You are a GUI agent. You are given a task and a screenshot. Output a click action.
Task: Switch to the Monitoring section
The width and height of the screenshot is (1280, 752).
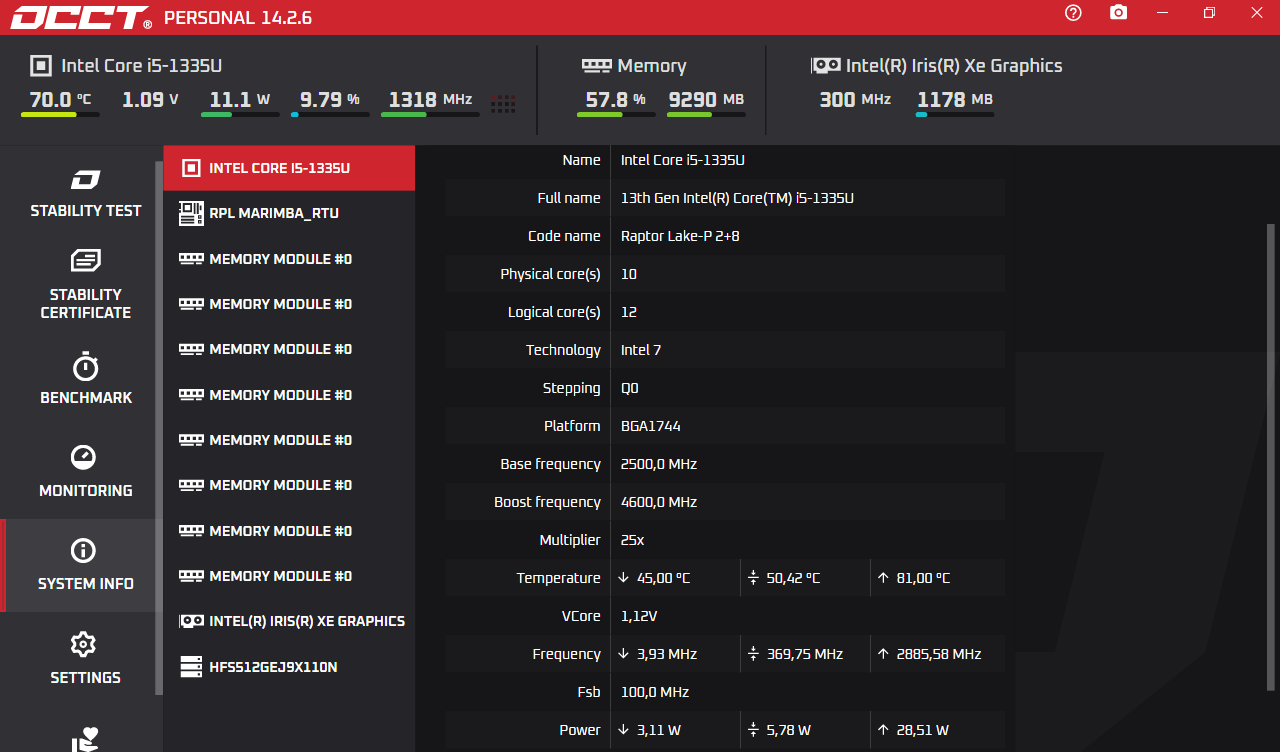[x=86, y=472]
